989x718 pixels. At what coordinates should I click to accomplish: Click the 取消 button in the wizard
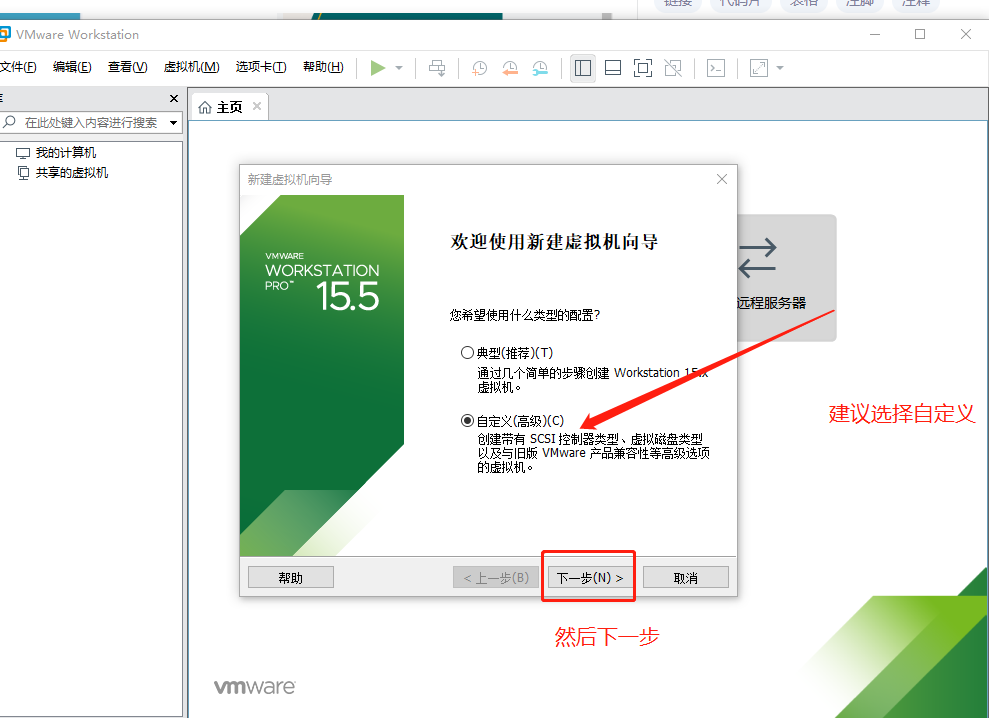686,577
